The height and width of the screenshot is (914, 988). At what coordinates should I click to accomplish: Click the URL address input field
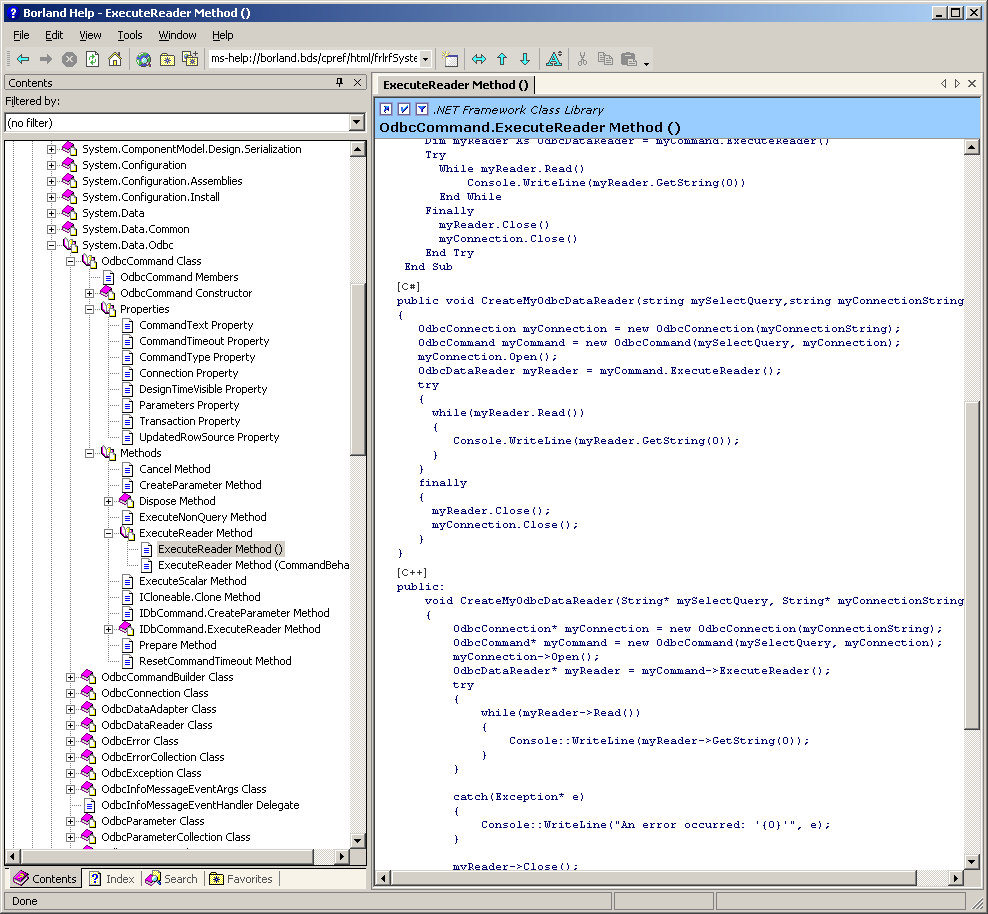(x=314, y=59)
